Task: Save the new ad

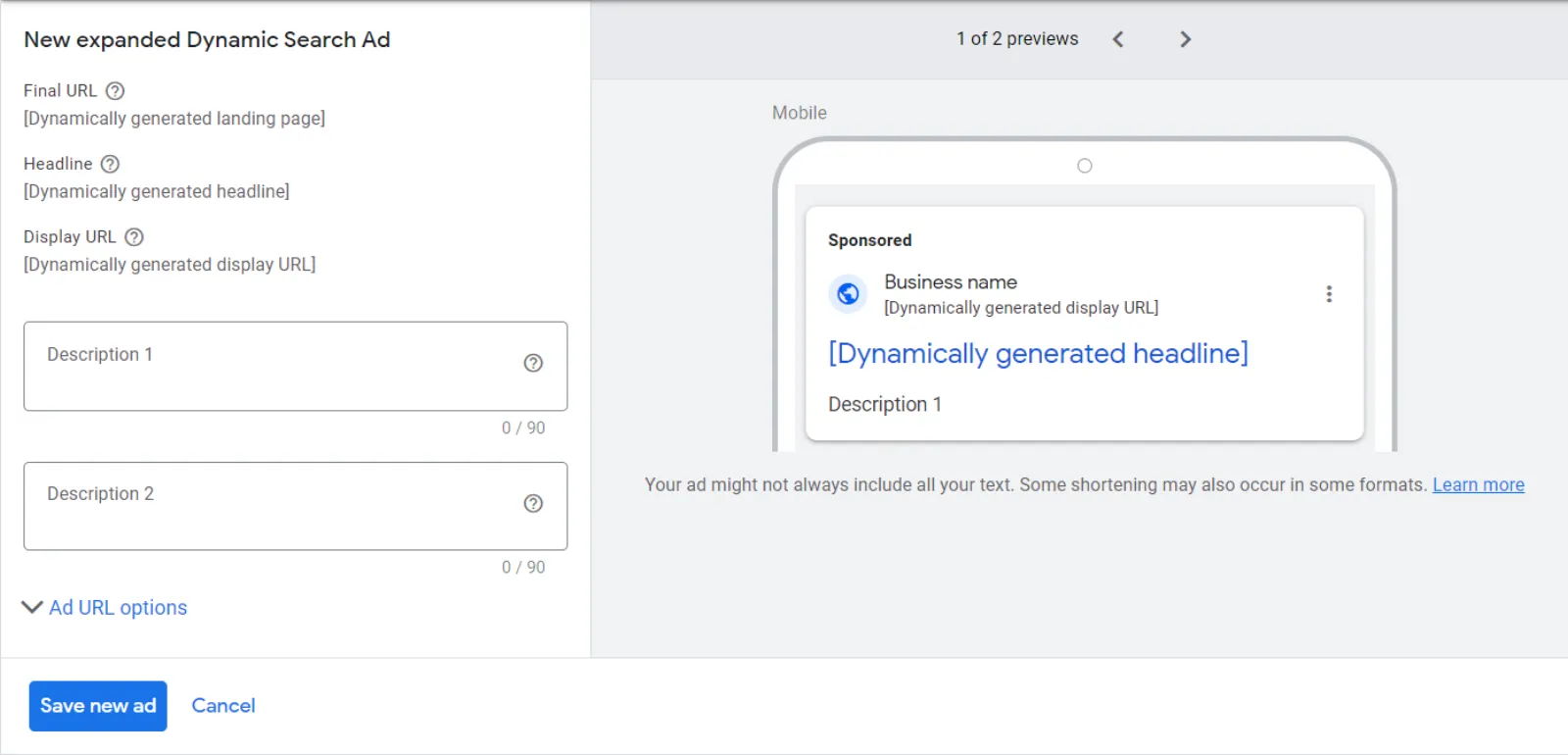Action: [98, 706]
